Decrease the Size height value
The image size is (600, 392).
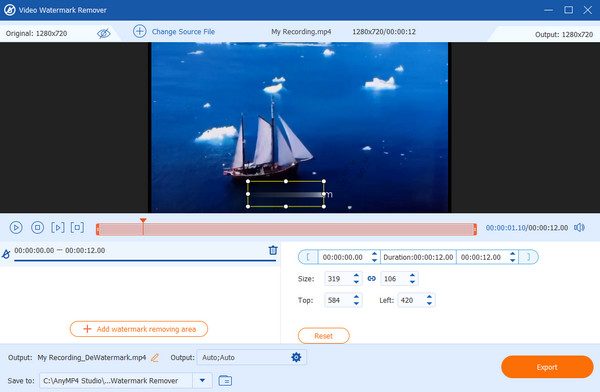pyautogui.click(x=412, y=282)
